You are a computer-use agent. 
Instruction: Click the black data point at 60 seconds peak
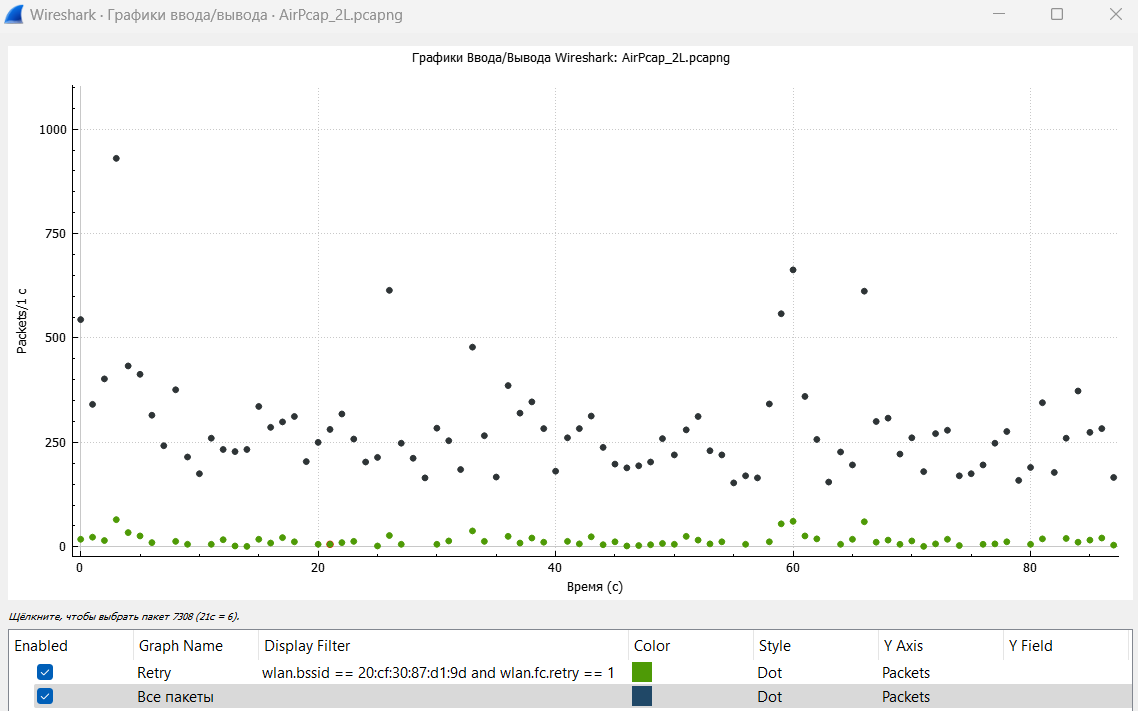point(793,270)
